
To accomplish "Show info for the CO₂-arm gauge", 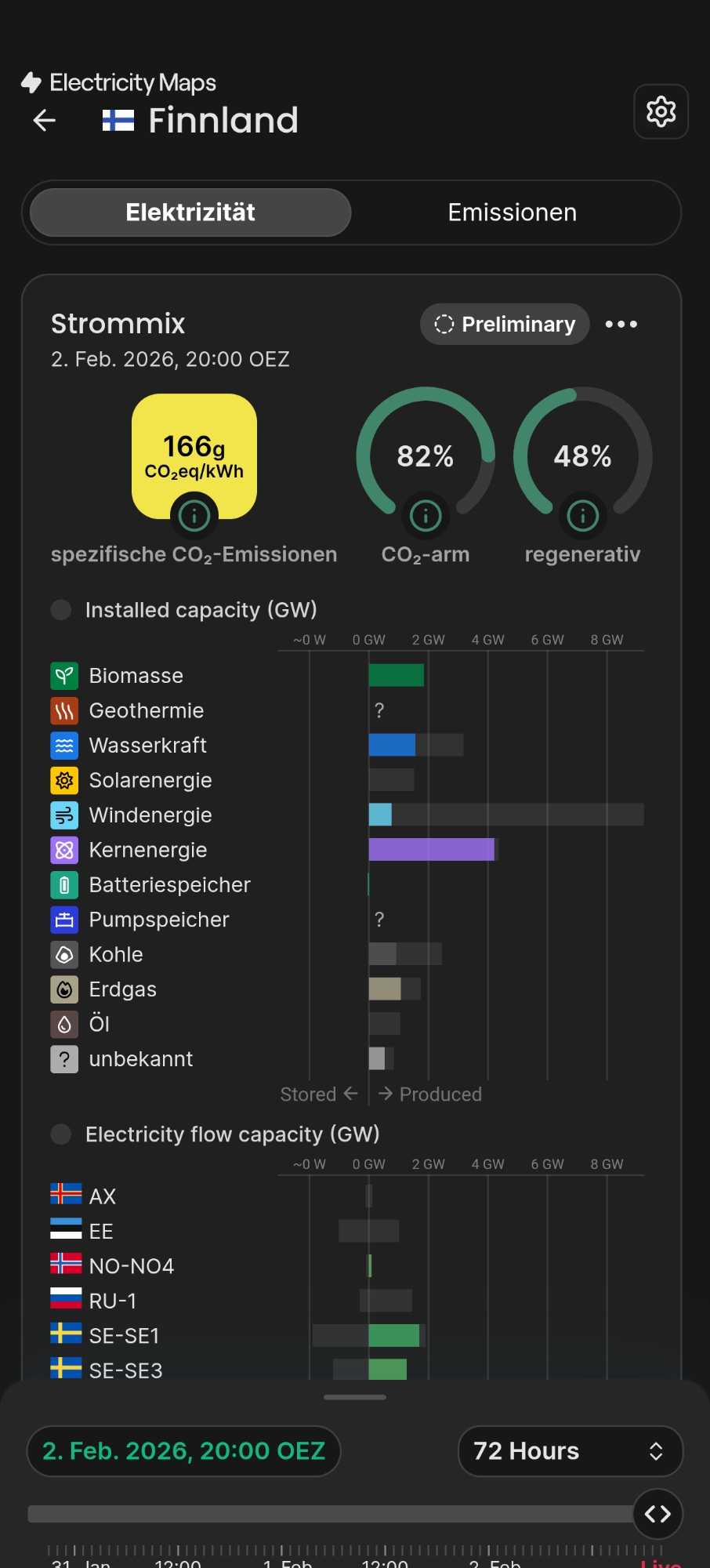I will point(426,515).
